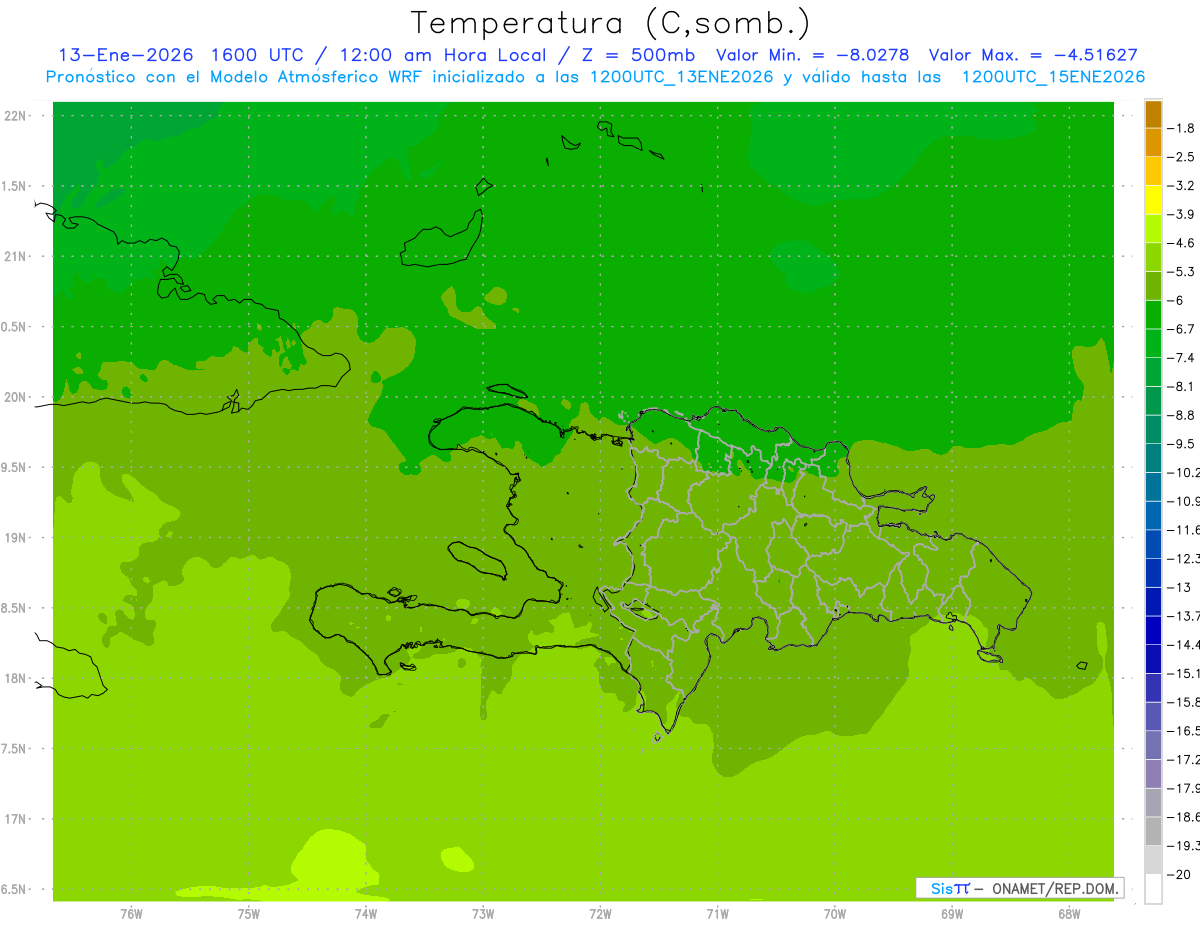
Task: Click legend value '-4.6'
Action: [1182, 243]
